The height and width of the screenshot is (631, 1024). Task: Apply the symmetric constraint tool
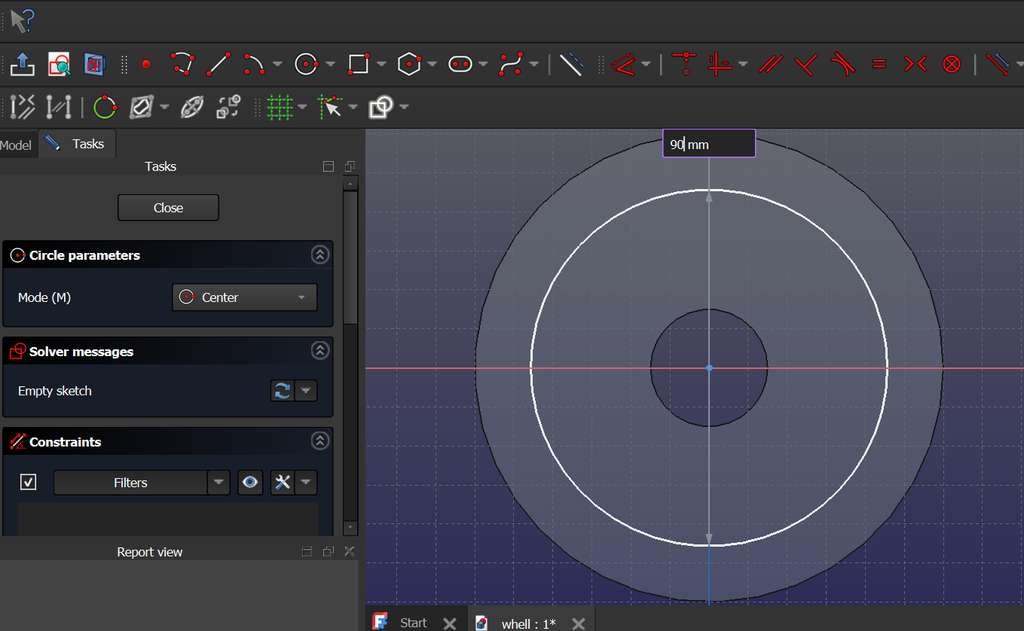point(915,64)
